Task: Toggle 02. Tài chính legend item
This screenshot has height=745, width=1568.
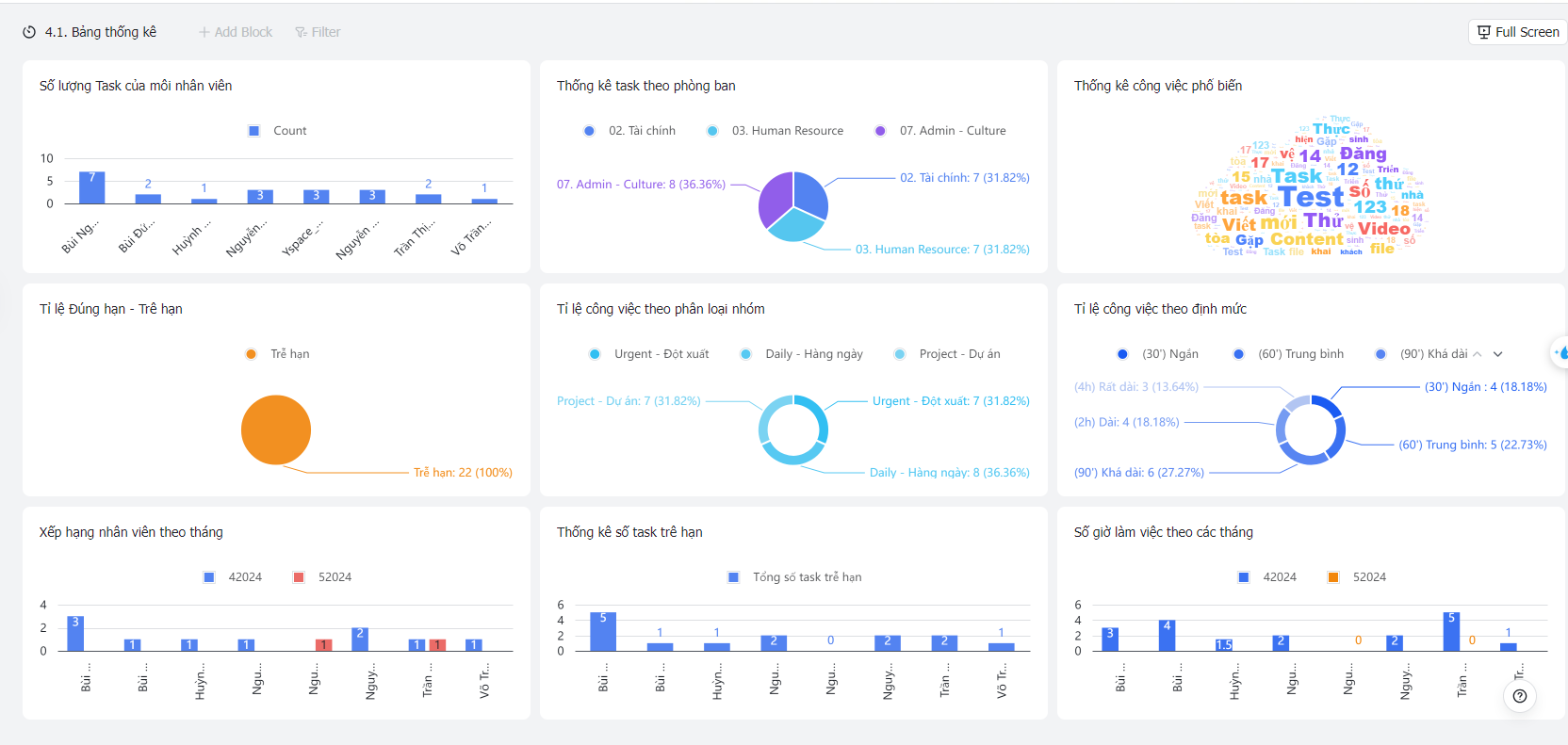Action: (x=629, y=131)
